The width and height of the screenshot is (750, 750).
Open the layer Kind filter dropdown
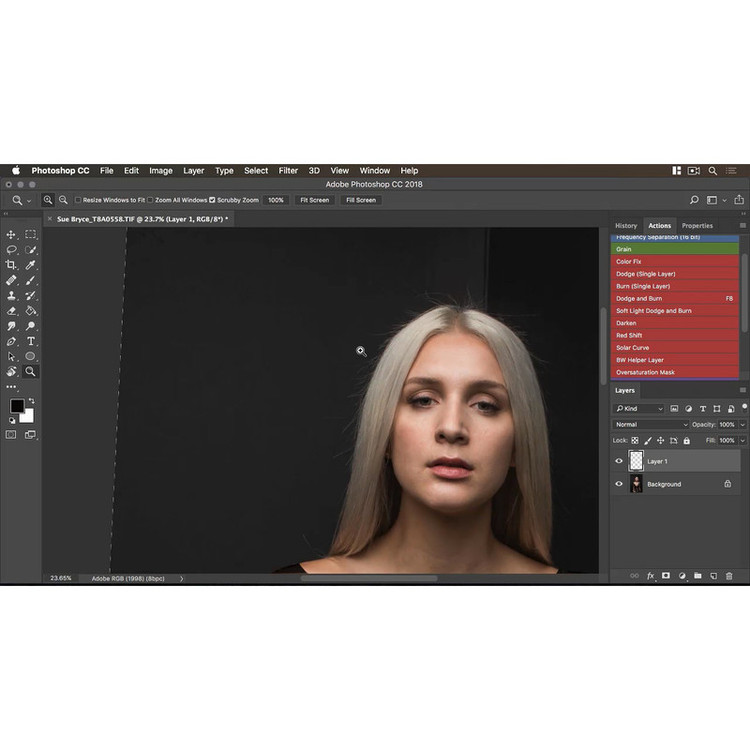pos(640,409)
